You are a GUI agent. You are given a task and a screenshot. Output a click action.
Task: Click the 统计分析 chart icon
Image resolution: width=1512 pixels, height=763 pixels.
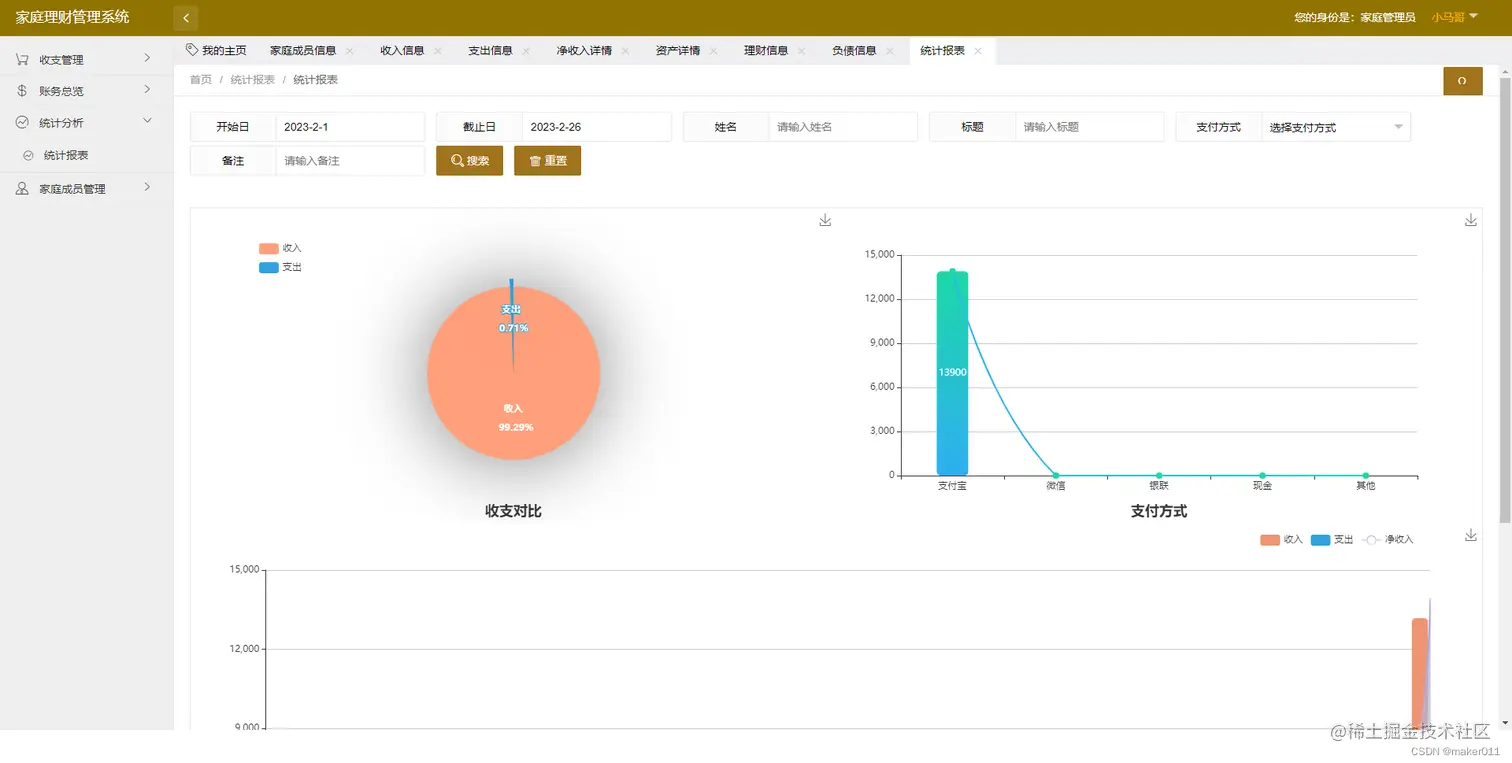tap(22, 122)
